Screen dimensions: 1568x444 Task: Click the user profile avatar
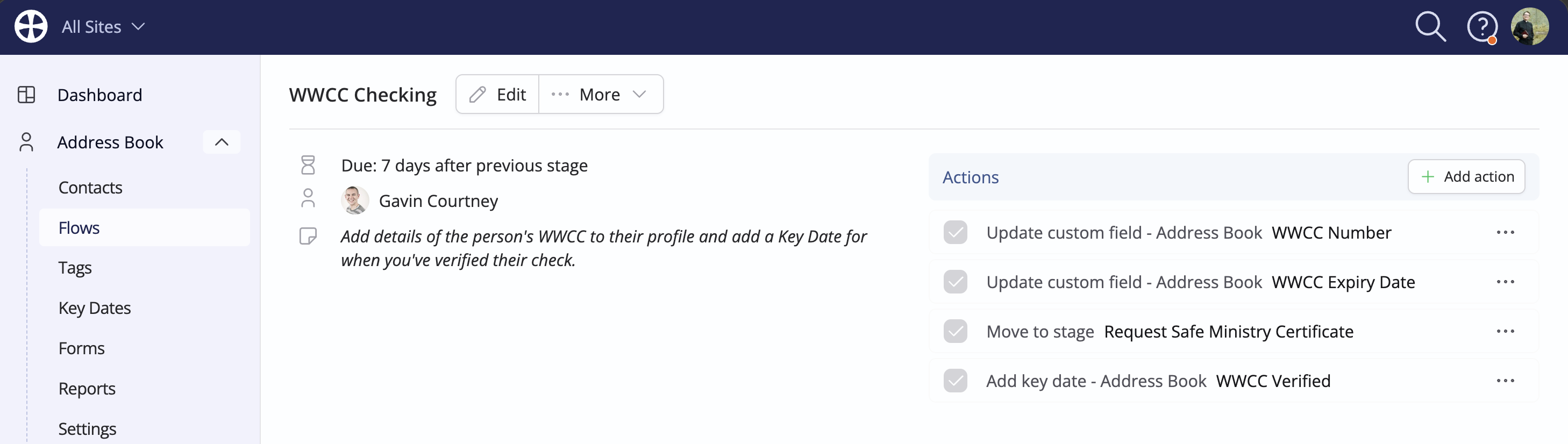[1530, 27]
